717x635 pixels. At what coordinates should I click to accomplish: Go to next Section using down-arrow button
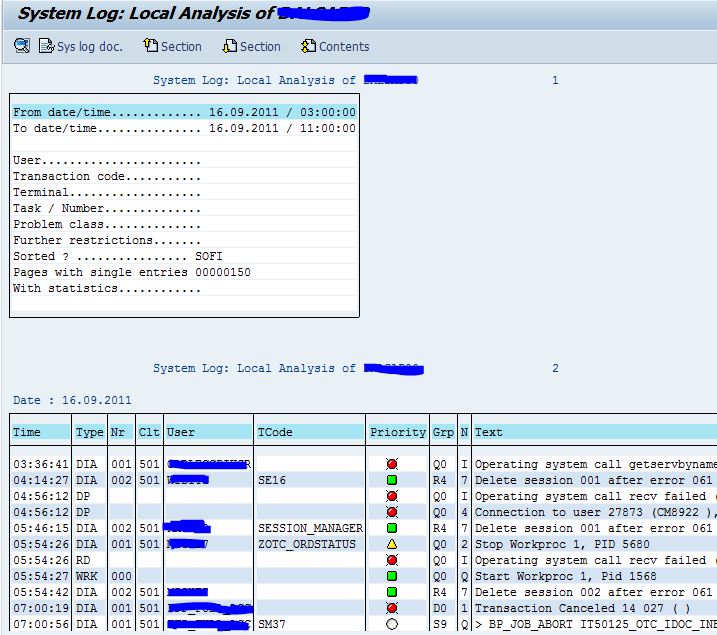tap(251, 46)
